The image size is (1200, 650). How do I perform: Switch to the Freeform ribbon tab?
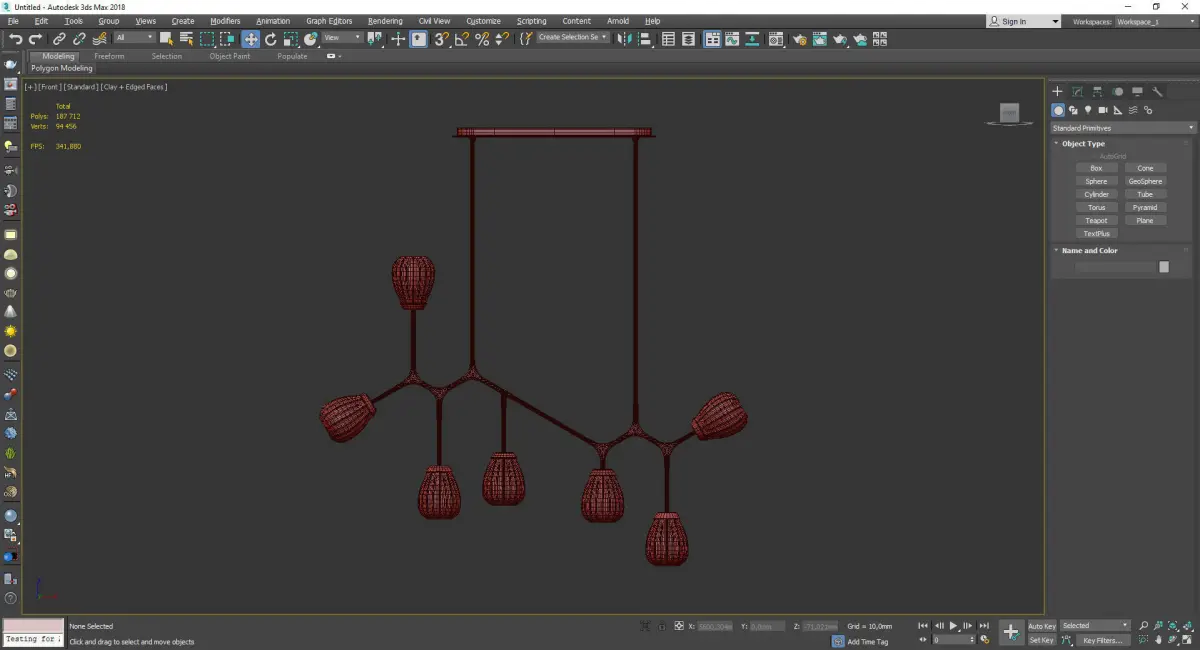click(x=109, y=56)
